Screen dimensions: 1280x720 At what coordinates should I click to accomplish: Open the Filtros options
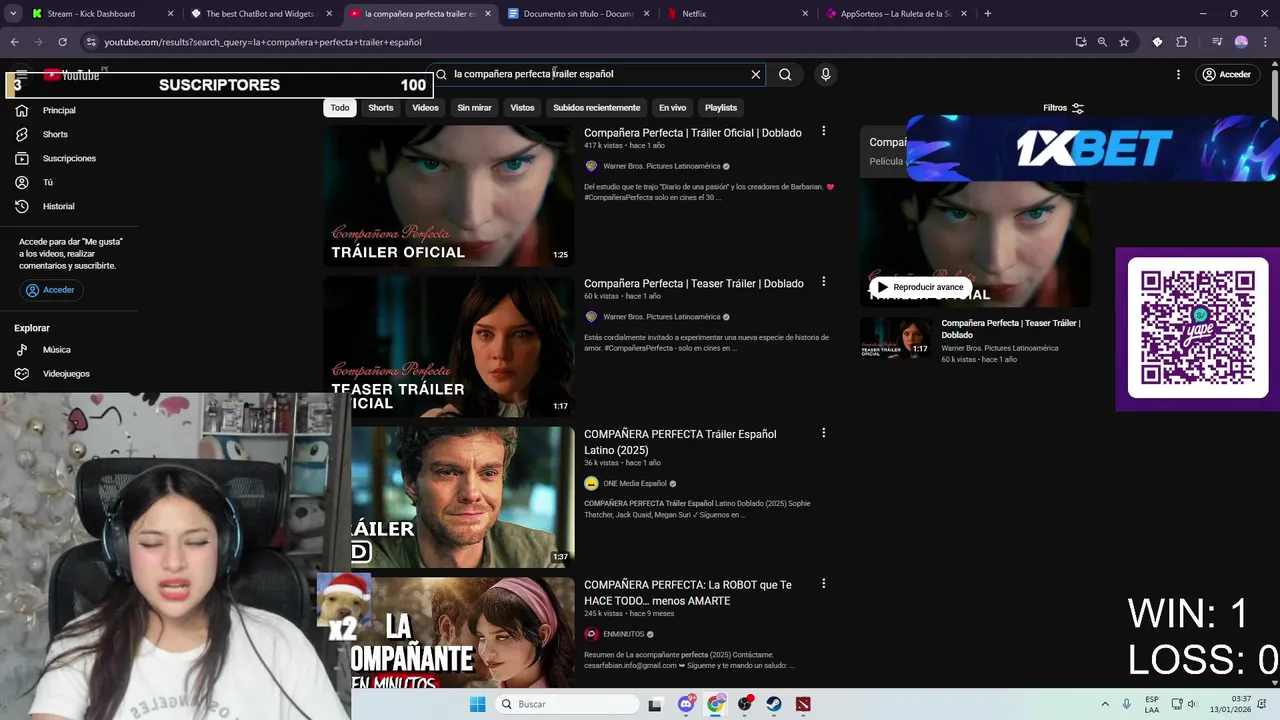point(1063,108)
